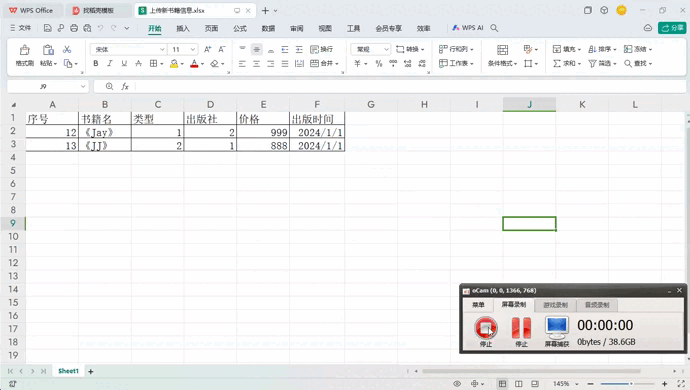Expand the quick access toolbar customize chevron
This screenshot has height=390, width=690.
tap(127, 28)
